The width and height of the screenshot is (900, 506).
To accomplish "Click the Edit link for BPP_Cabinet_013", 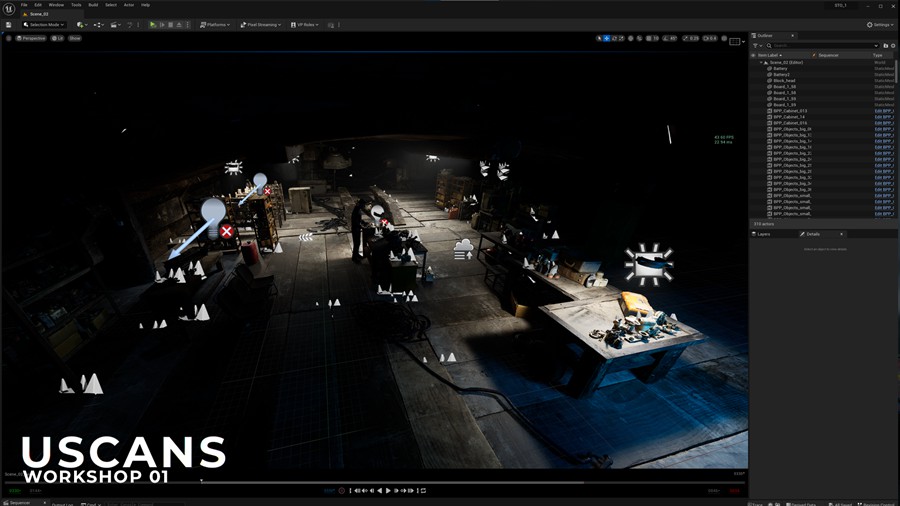I will tap(884, 111).
